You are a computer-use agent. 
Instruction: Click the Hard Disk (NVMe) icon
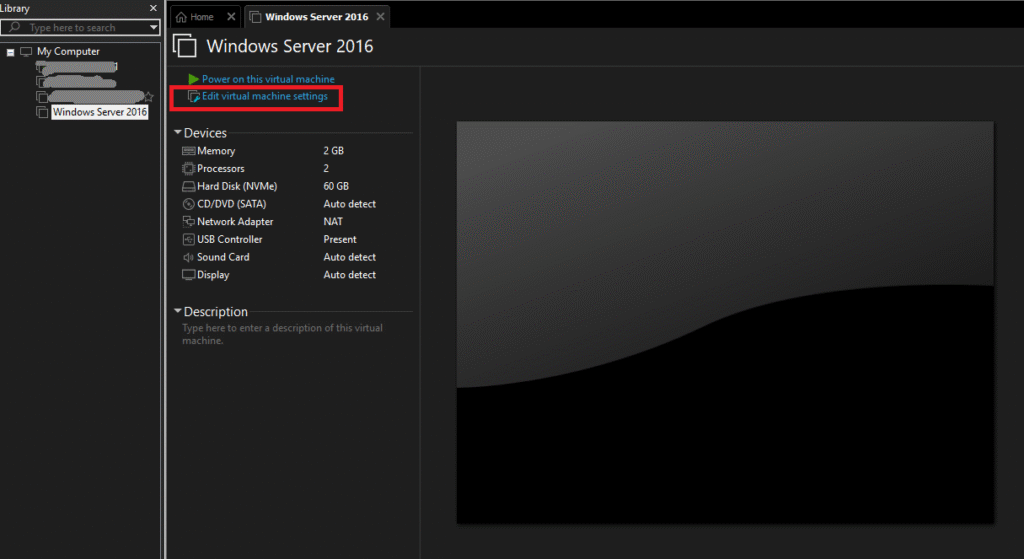click(189, 186)
